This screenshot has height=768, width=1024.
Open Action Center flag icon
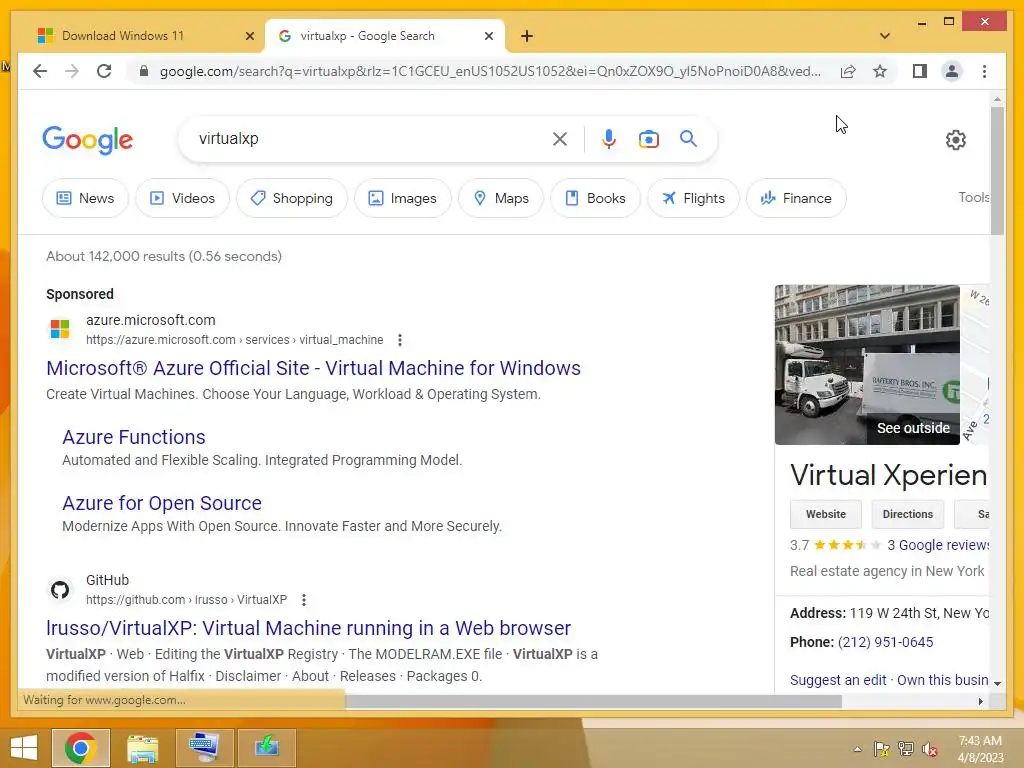coord(881,749)
